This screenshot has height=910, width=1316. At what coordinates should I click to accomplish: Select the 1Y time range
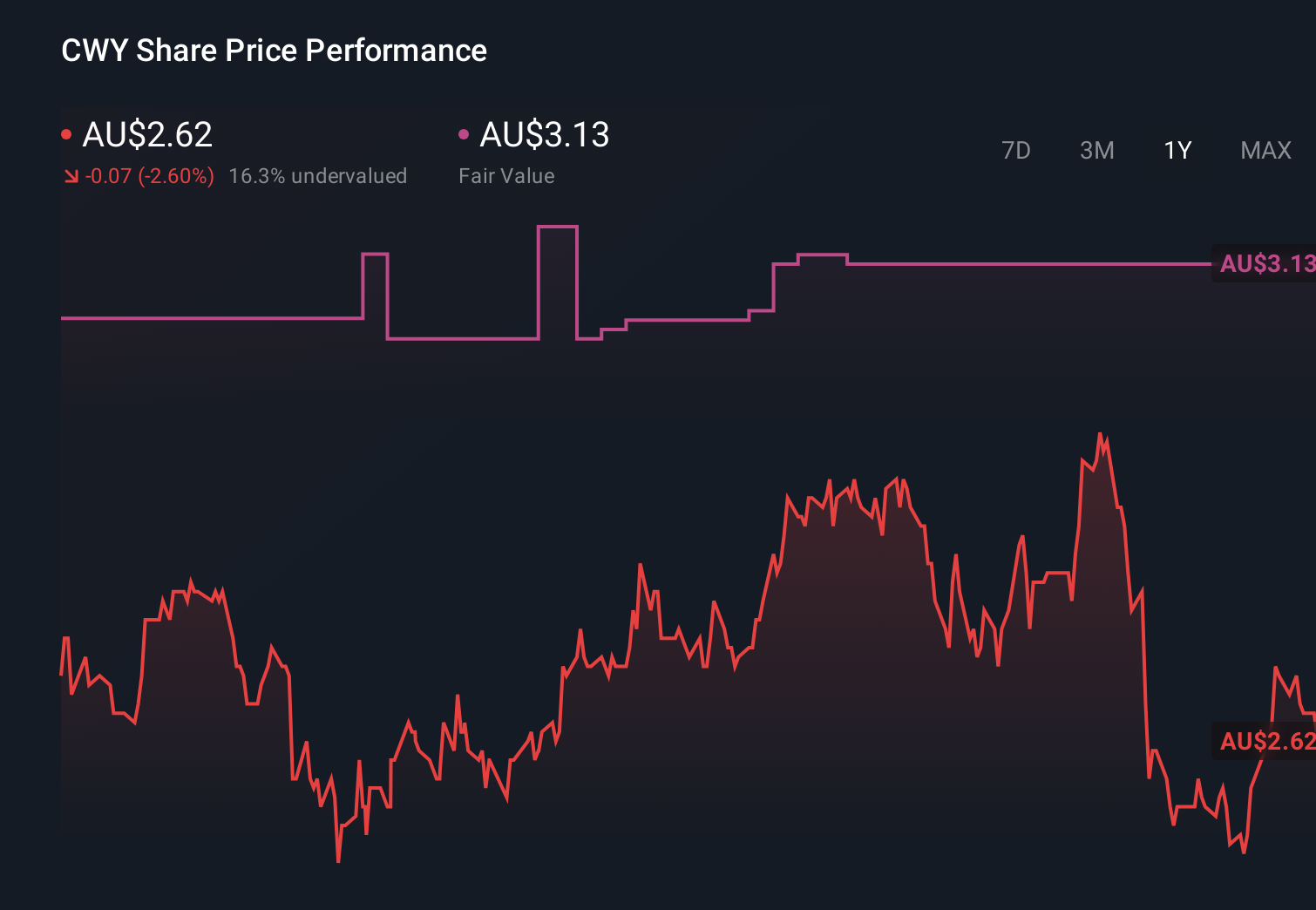click(1177, 150)
